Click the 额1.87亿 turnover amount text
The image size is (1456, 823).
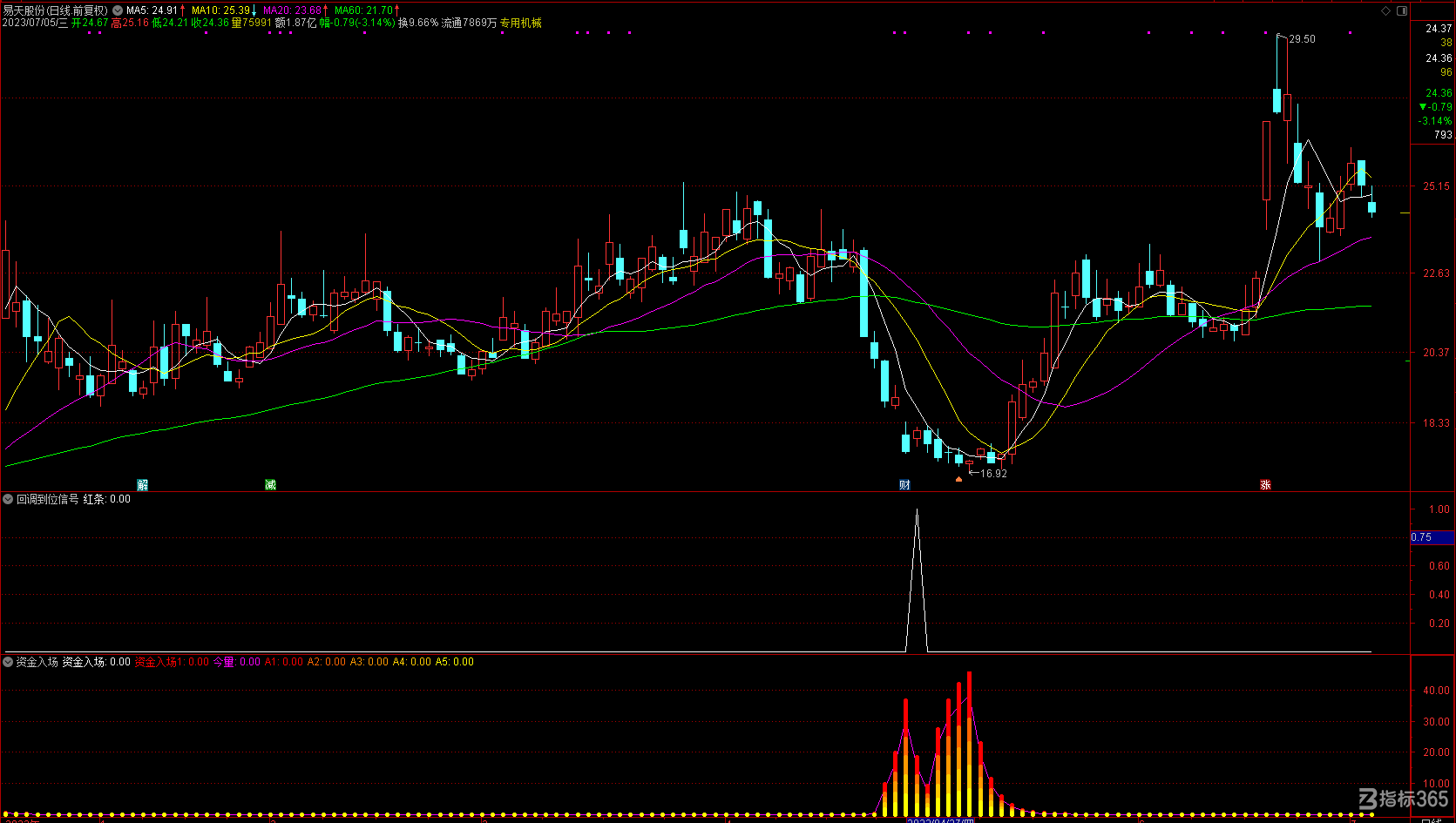coord(296,23)
